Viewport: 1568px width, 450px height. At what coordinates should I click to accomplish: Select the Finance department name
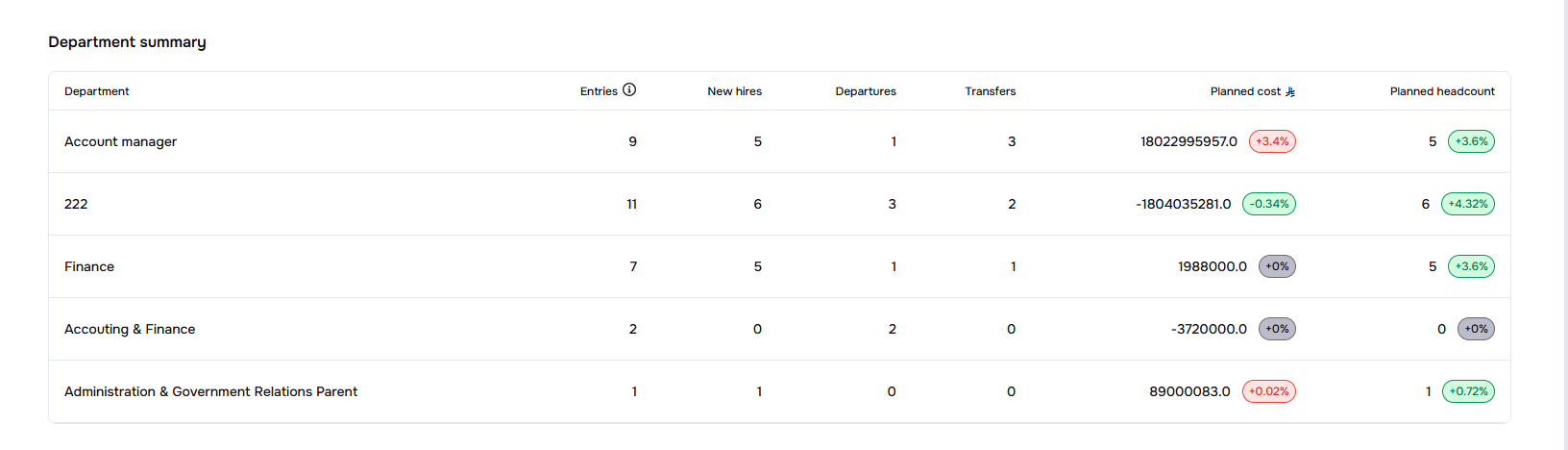[x=89, y=266]
